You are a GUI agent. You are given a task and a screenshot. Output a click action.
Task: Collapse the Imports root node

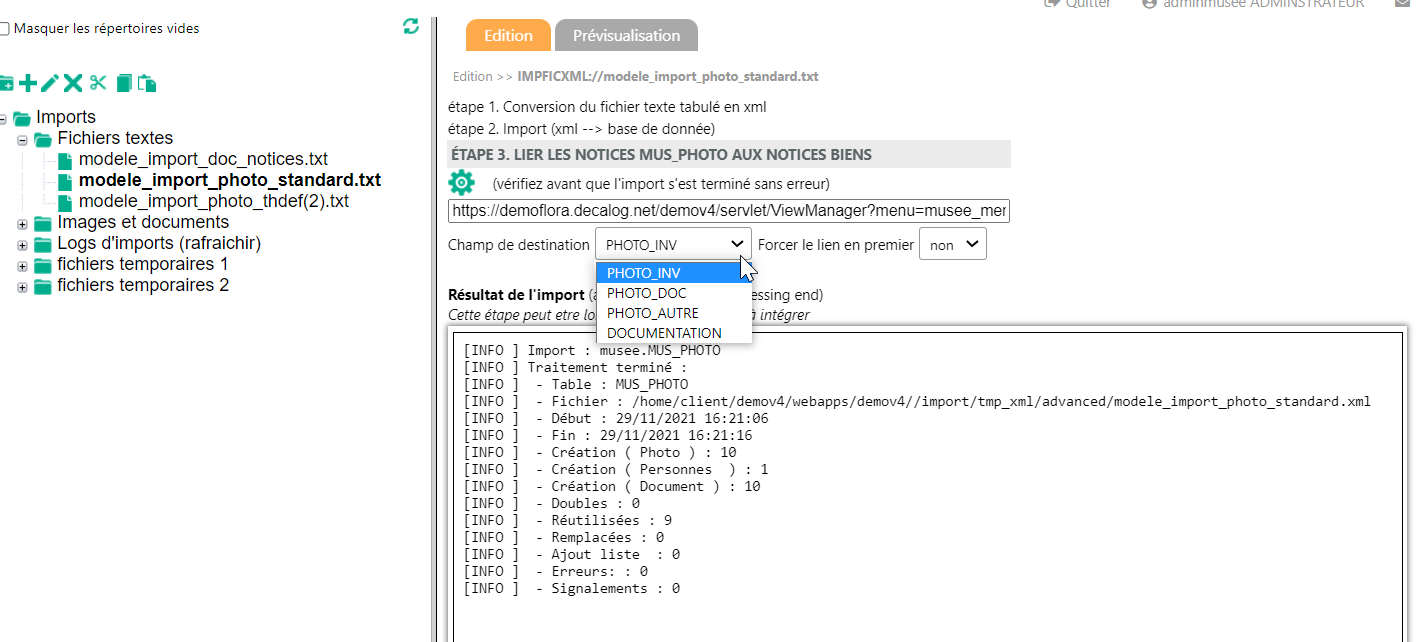(3, 119)
